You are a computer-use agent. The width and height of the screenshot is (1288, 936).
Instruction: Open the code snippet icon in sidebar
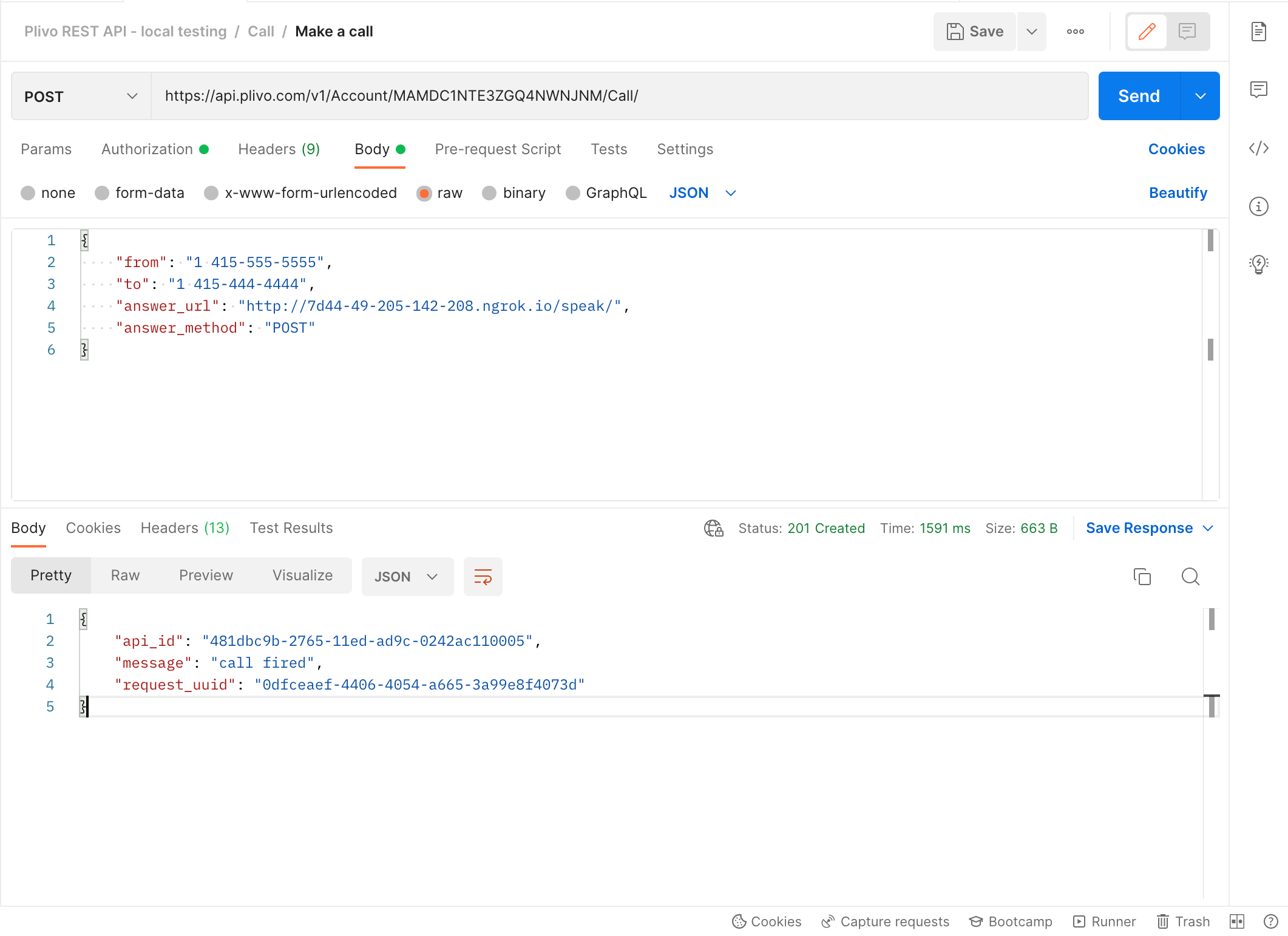point(1258,148)
